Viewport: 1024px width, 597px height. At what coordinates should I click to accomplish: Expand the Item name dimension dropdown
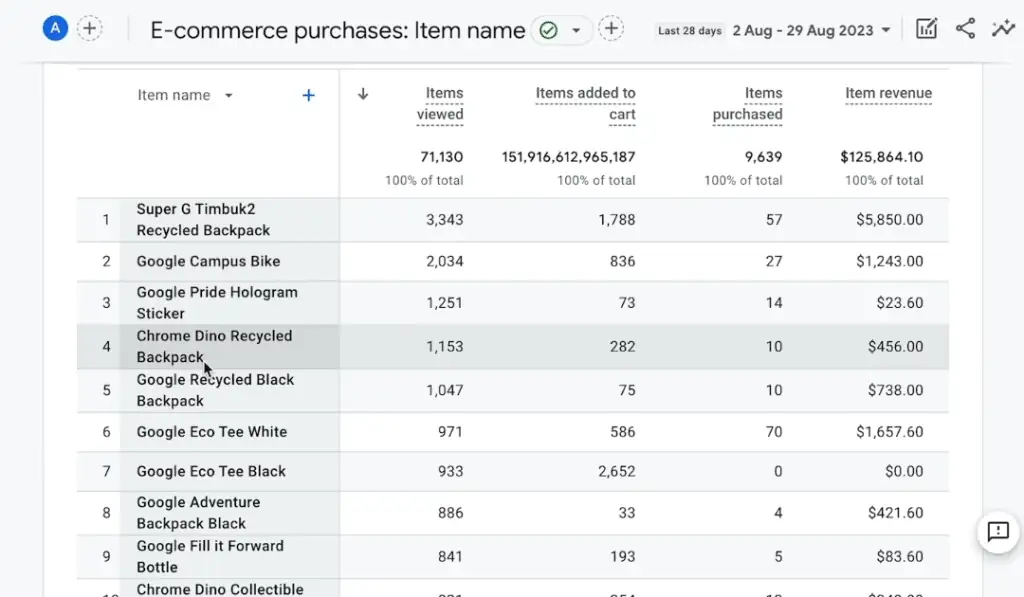point(228,95)
